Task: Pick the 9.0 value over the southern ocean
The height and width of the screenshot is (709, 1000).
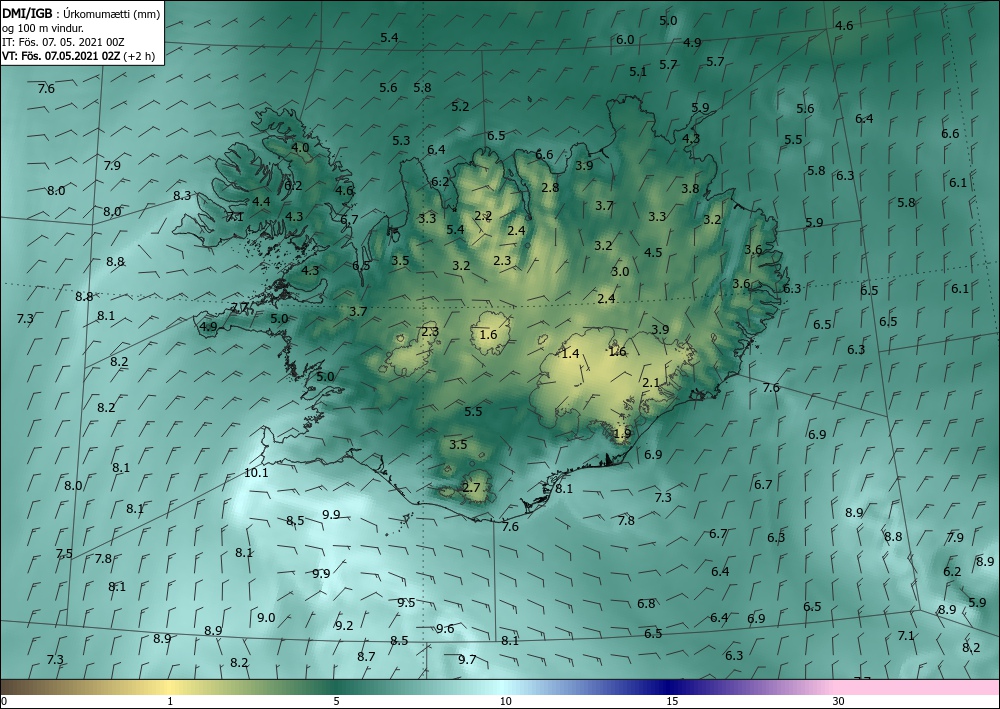Action: (x=266, y=618)
